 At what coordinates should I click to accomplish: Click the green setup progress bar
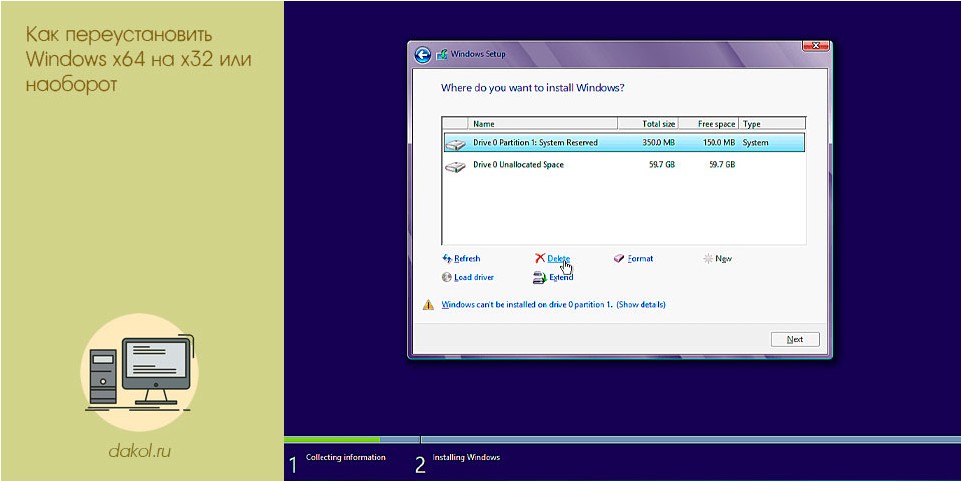[332, 439]
